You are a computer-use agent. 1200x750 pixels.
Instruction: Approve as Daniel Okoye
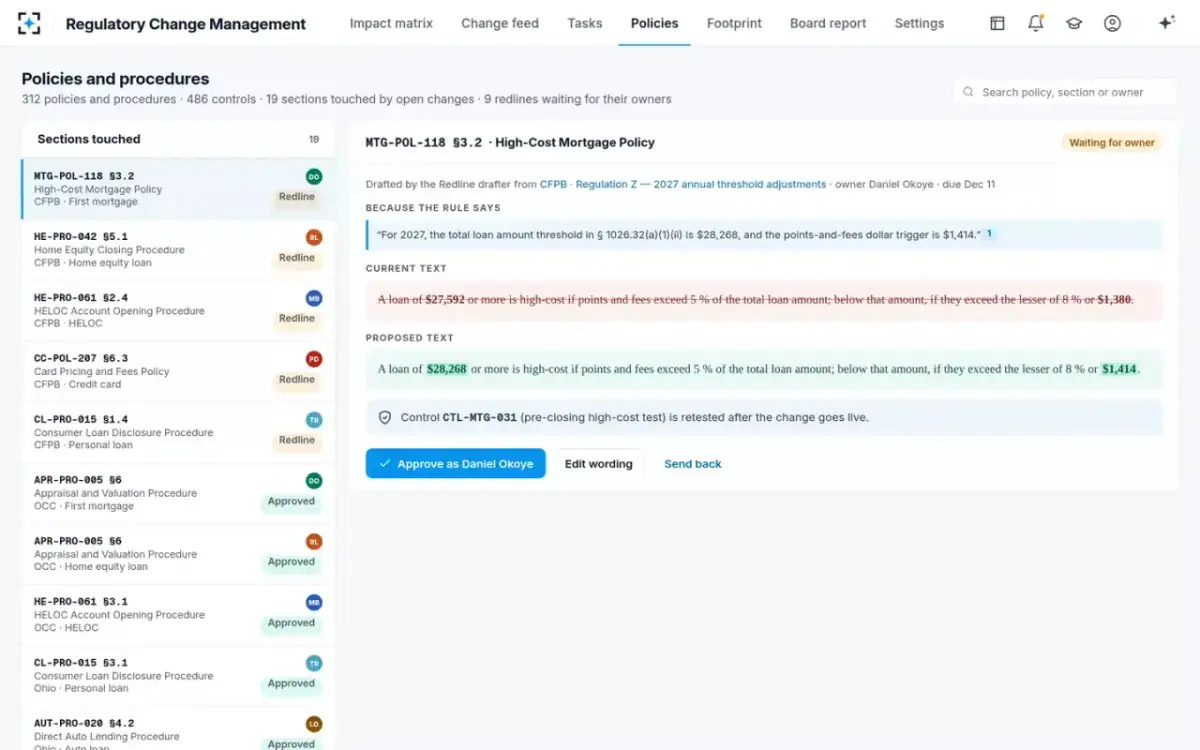456,464
